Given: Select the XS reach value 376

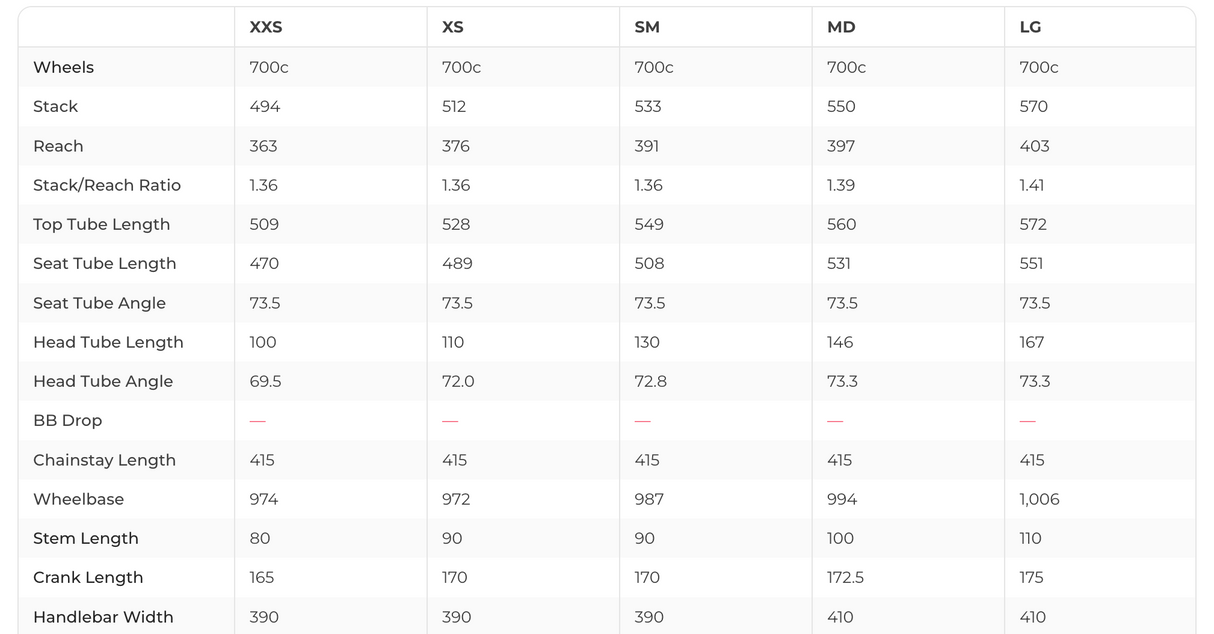Looking at the screenshot, I should (456, 146).
